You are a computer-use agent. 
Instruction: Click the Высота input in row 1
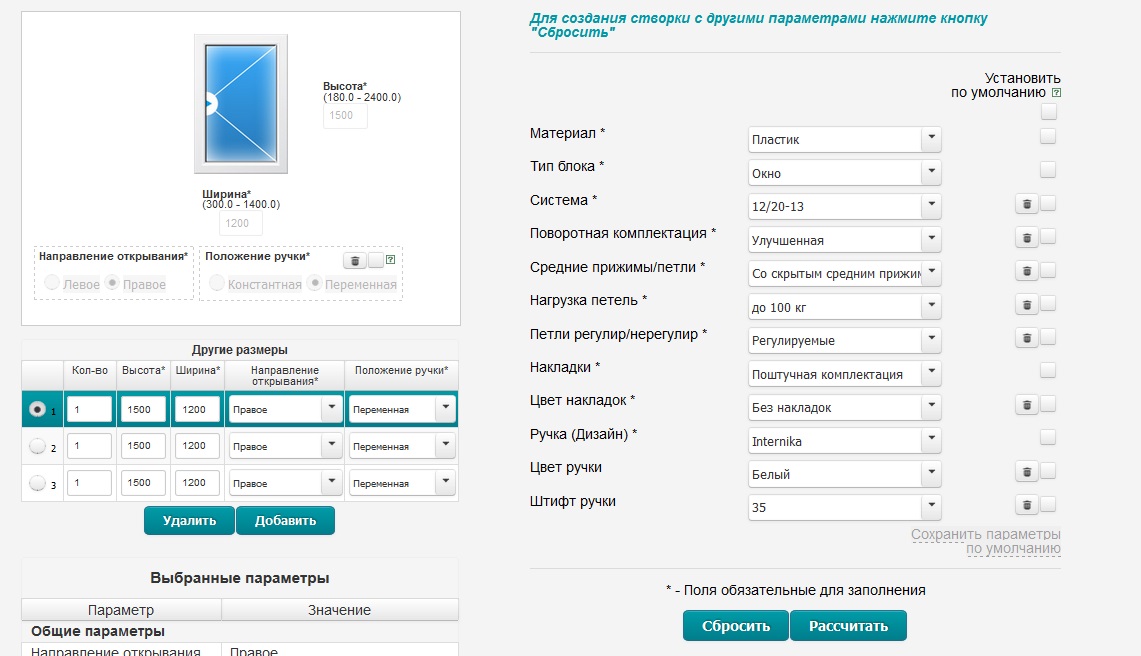(143, 409)
